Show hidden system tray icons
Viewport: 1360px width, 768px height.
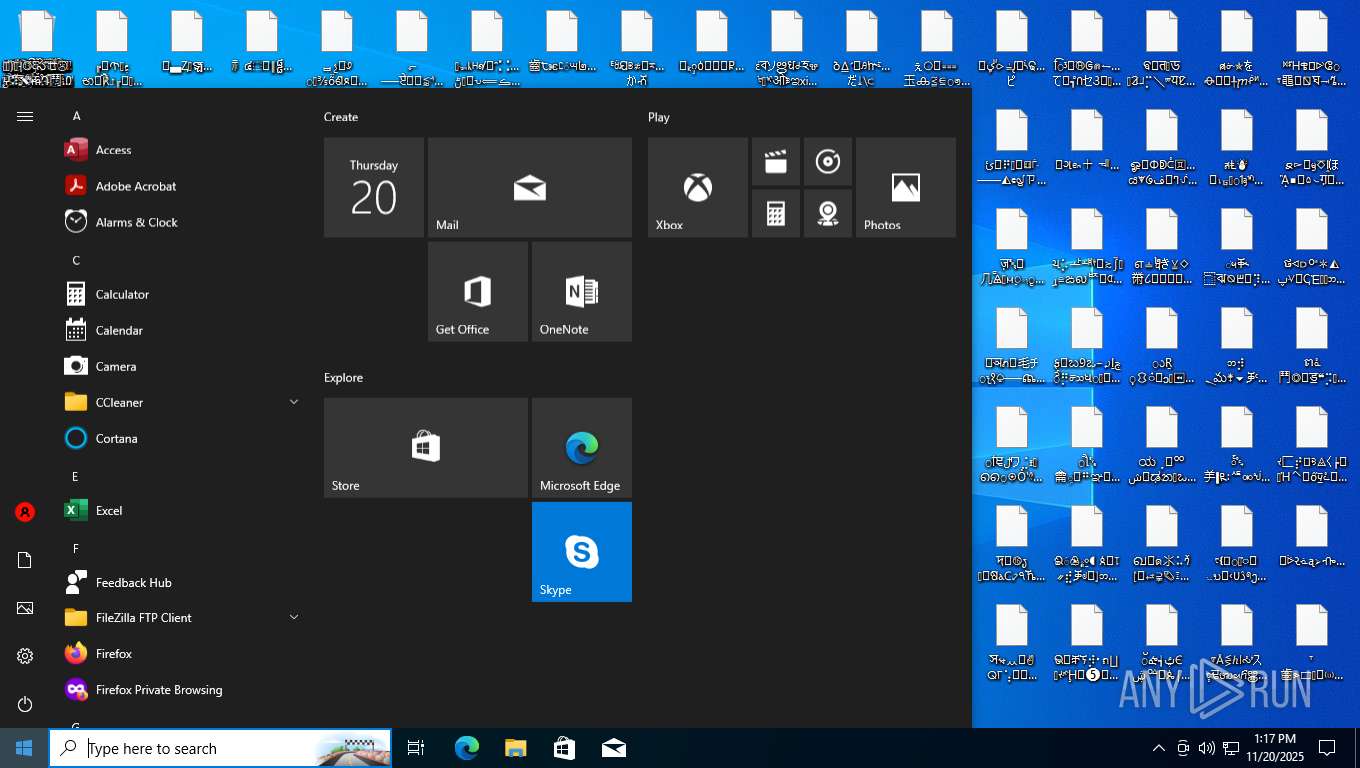(1159, 748)
